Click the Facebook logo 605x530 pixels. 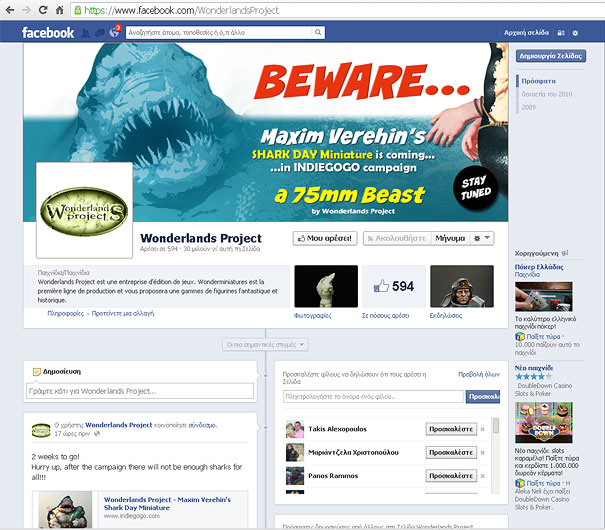pyautogui.click(x=48, y=33)
